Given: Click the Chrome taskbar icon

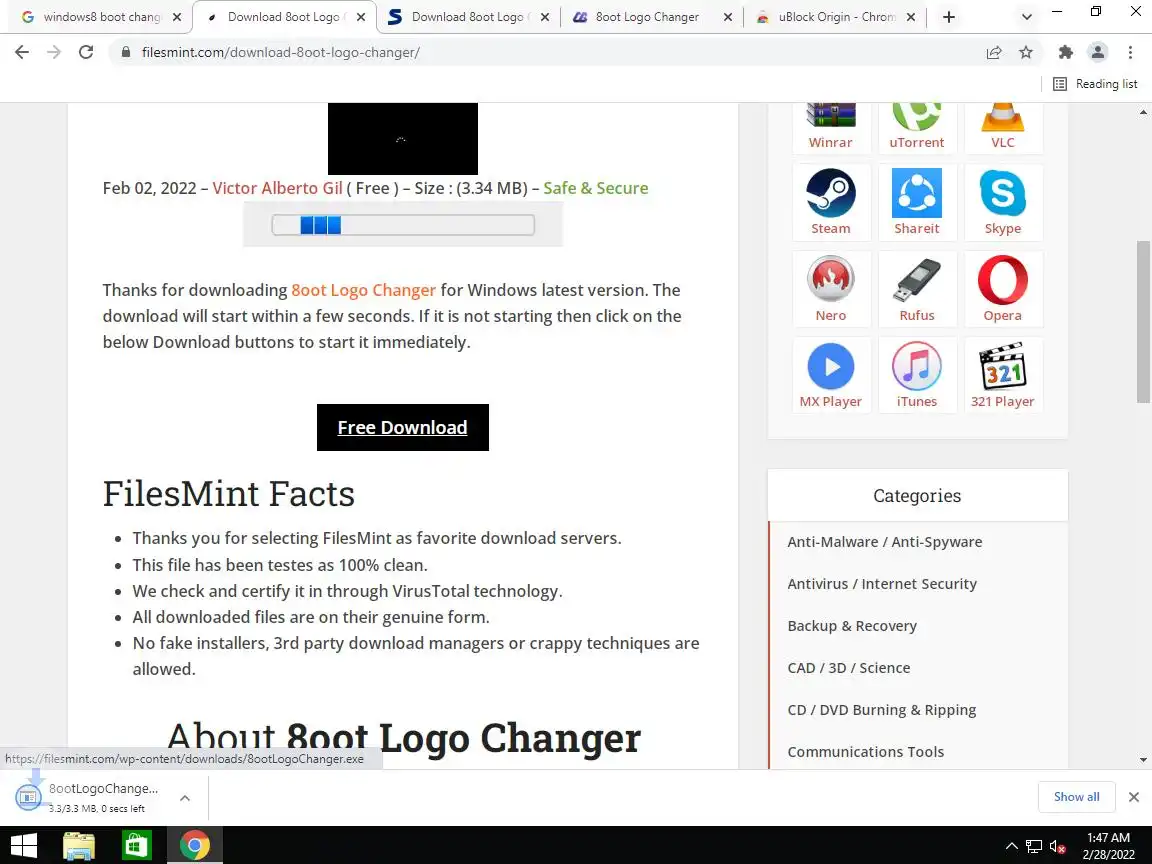Looking at the screenshot, I should (195, 846).
